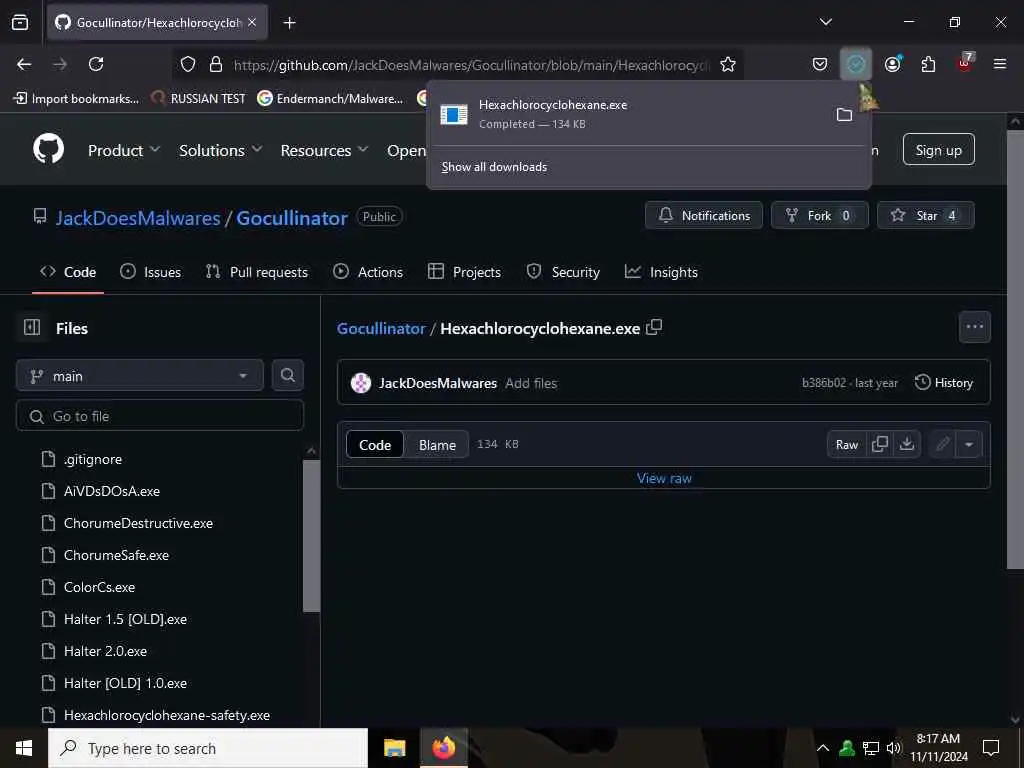Click the Gocullinator breadcrumb link
1024x768 pixels.
tap(381, 328)
